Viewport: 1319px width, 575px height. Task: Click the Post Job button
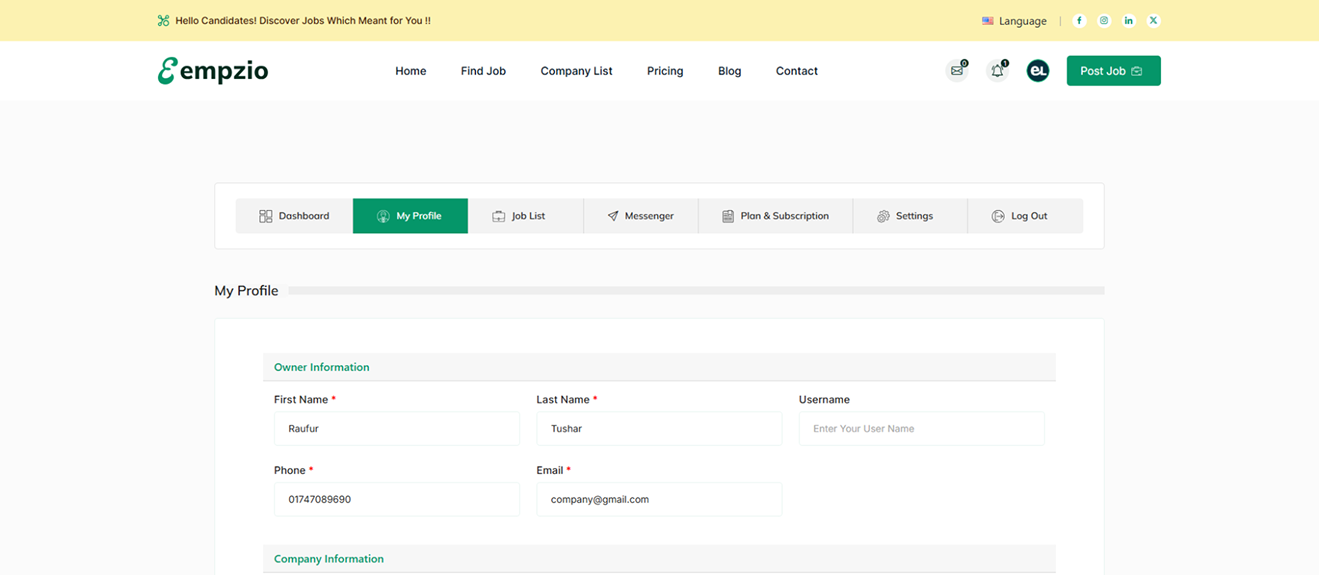pos(1114,71)
